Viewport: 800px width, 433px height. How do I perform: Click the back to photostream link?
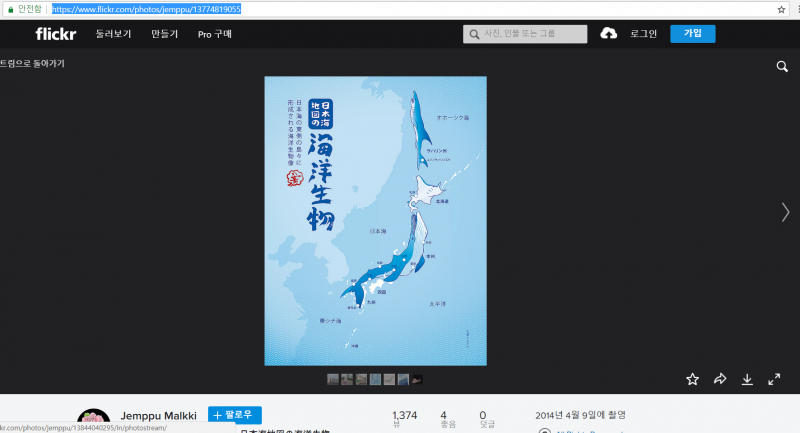(34, 63)
